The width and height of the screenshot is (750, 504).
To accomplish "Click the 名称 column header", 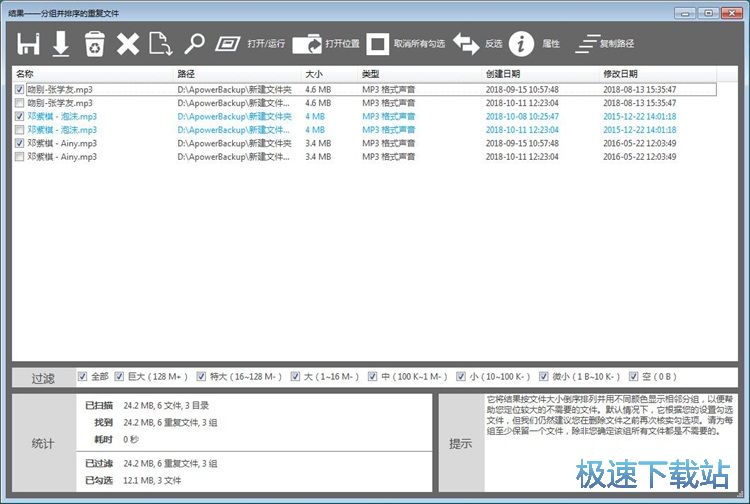I will (x=25, y=74).
